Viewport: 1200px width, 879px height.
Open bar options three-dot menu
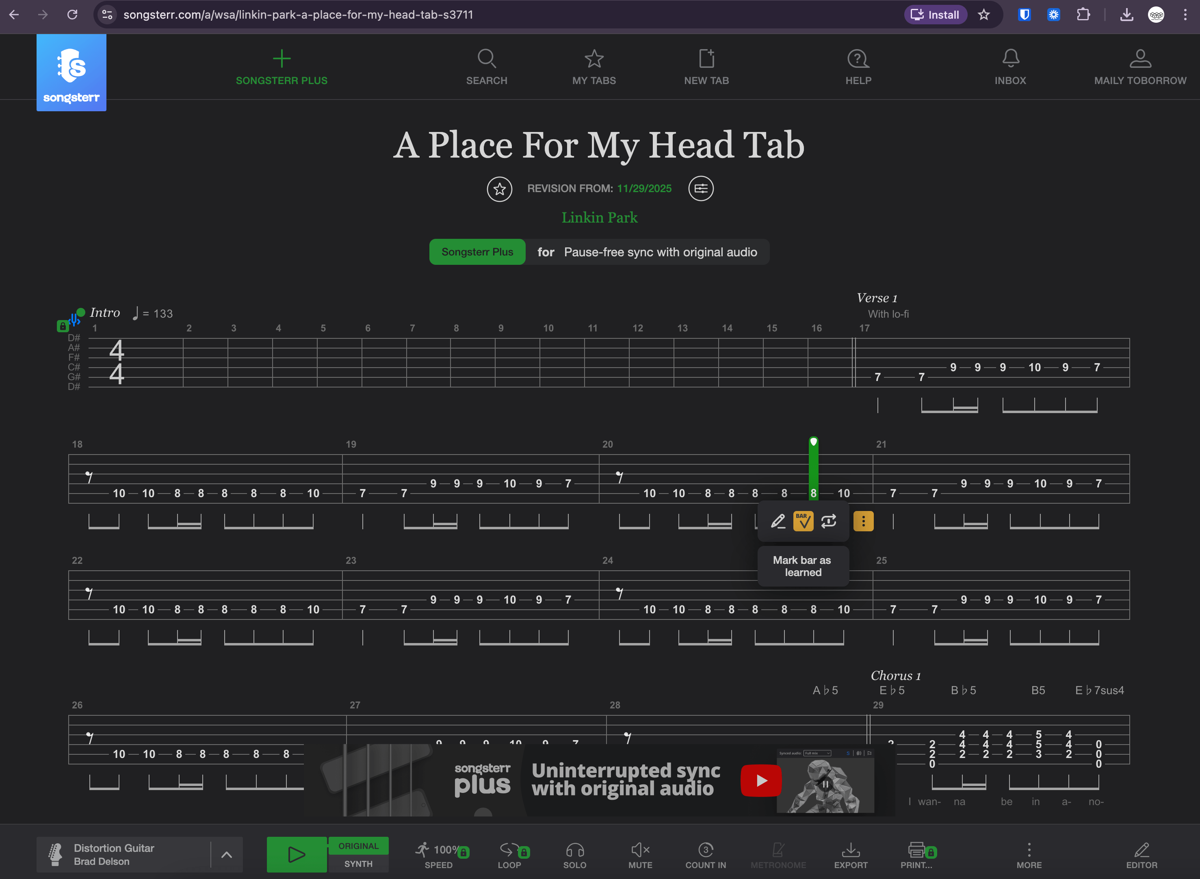[x=863, y=521]
